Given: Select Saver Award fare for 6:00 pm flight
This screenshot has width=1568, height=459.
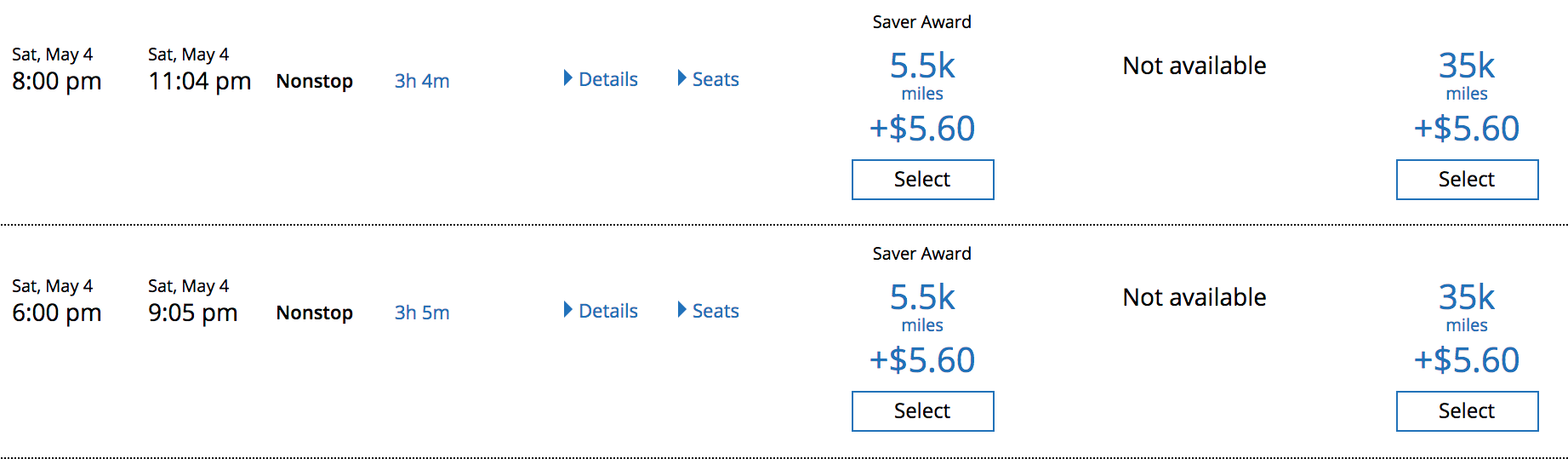Looking at the screenshot, I should coord(922,411).
